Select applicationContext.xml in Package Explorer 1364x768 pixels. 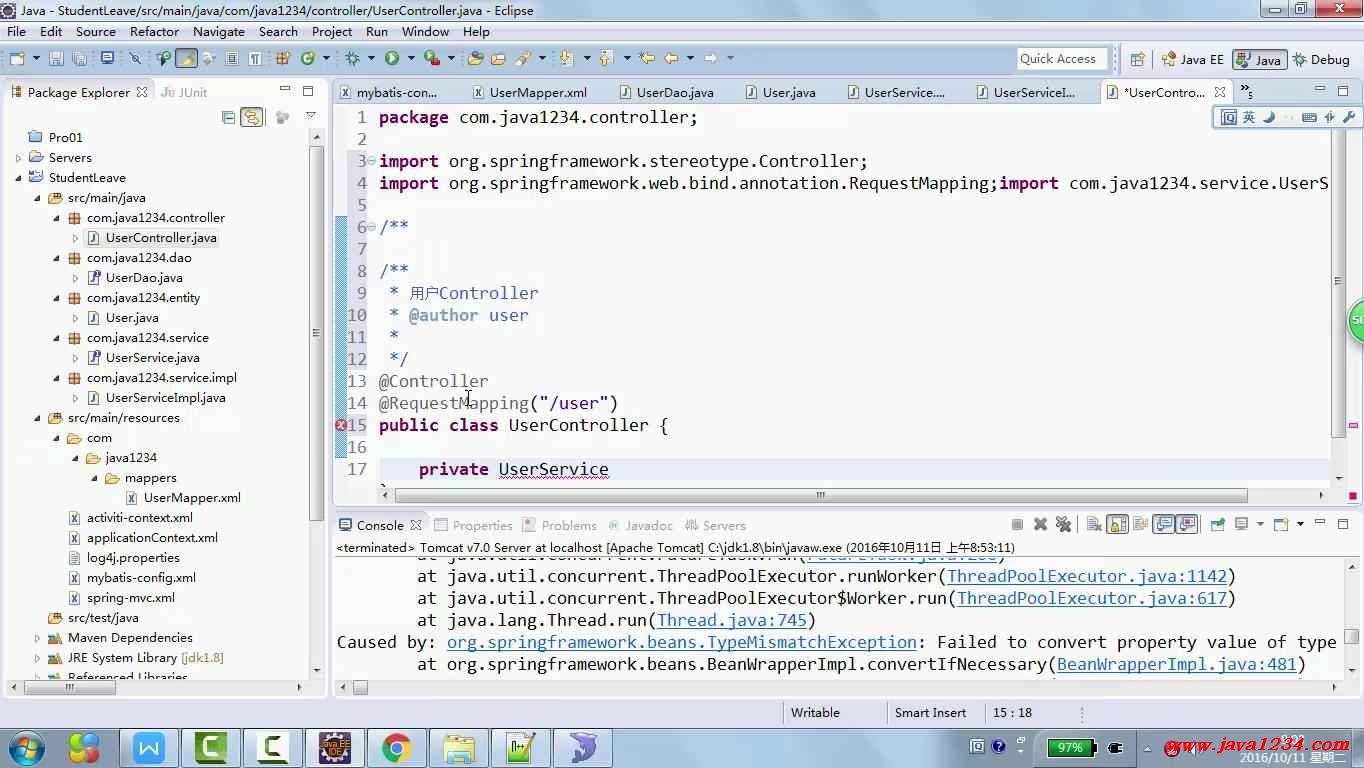(x=152, y=538)
